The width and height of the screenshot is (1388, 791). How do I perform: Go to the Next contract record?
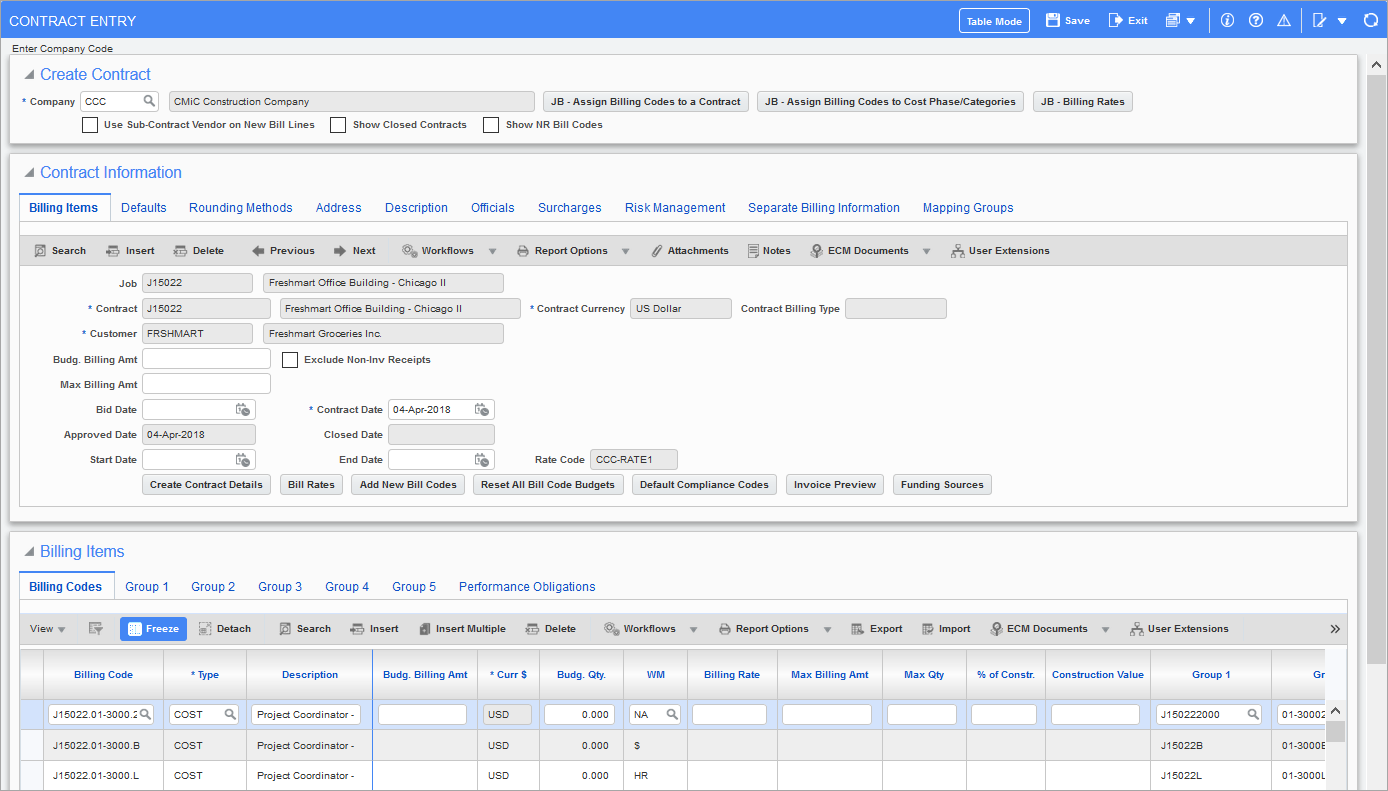tap(355, 251)
